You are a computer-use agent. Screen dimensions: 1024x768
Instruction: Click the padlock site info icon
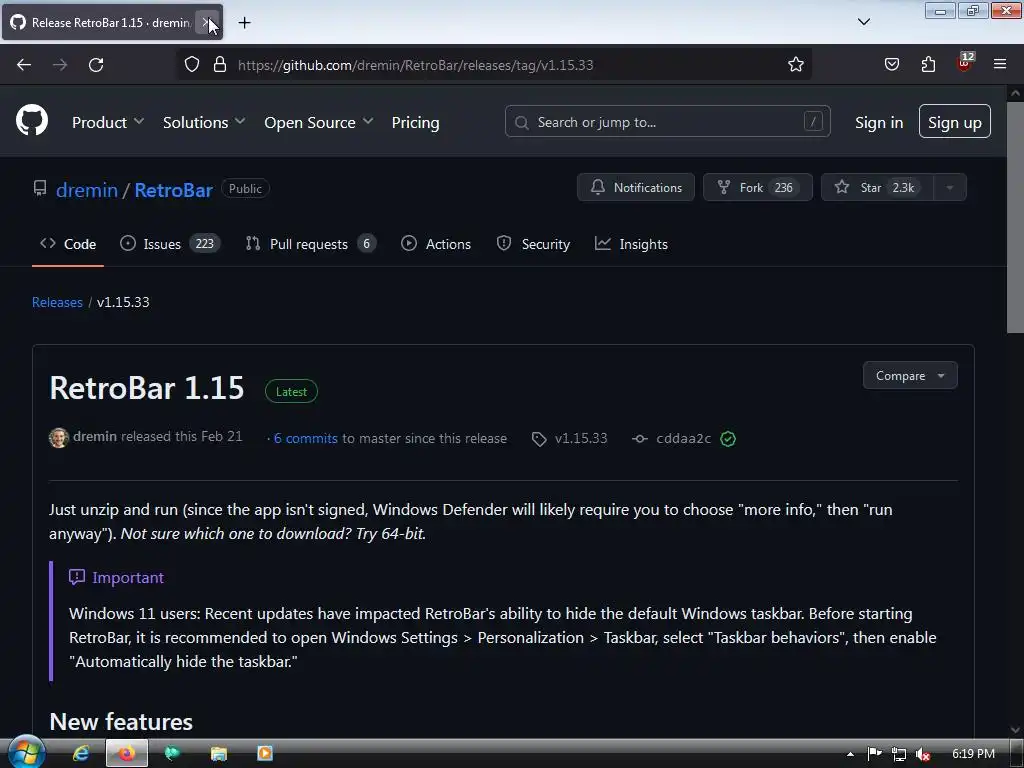[220, 65]
